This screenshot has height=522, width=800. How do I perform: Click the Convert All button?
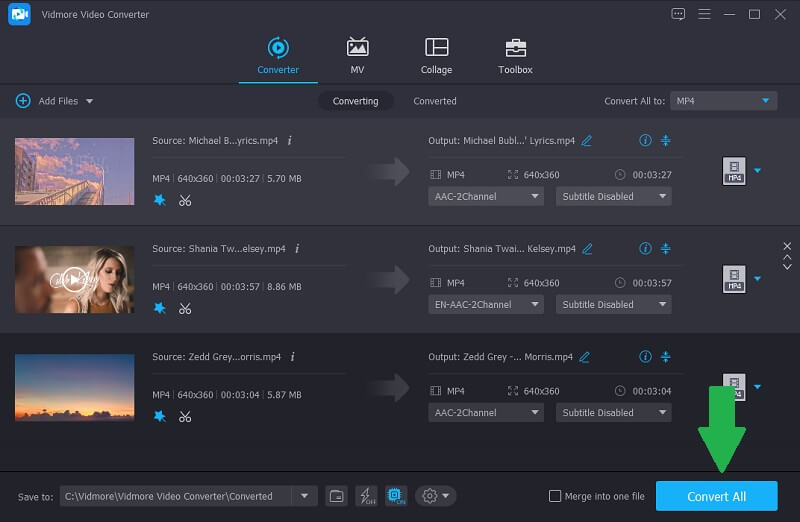point(716,497)
